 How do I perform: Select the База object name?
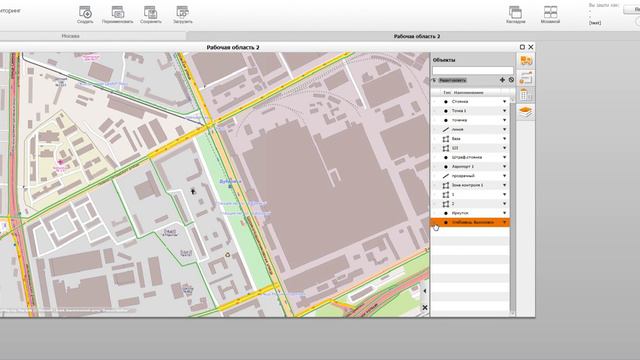click(x=456, y=139)
